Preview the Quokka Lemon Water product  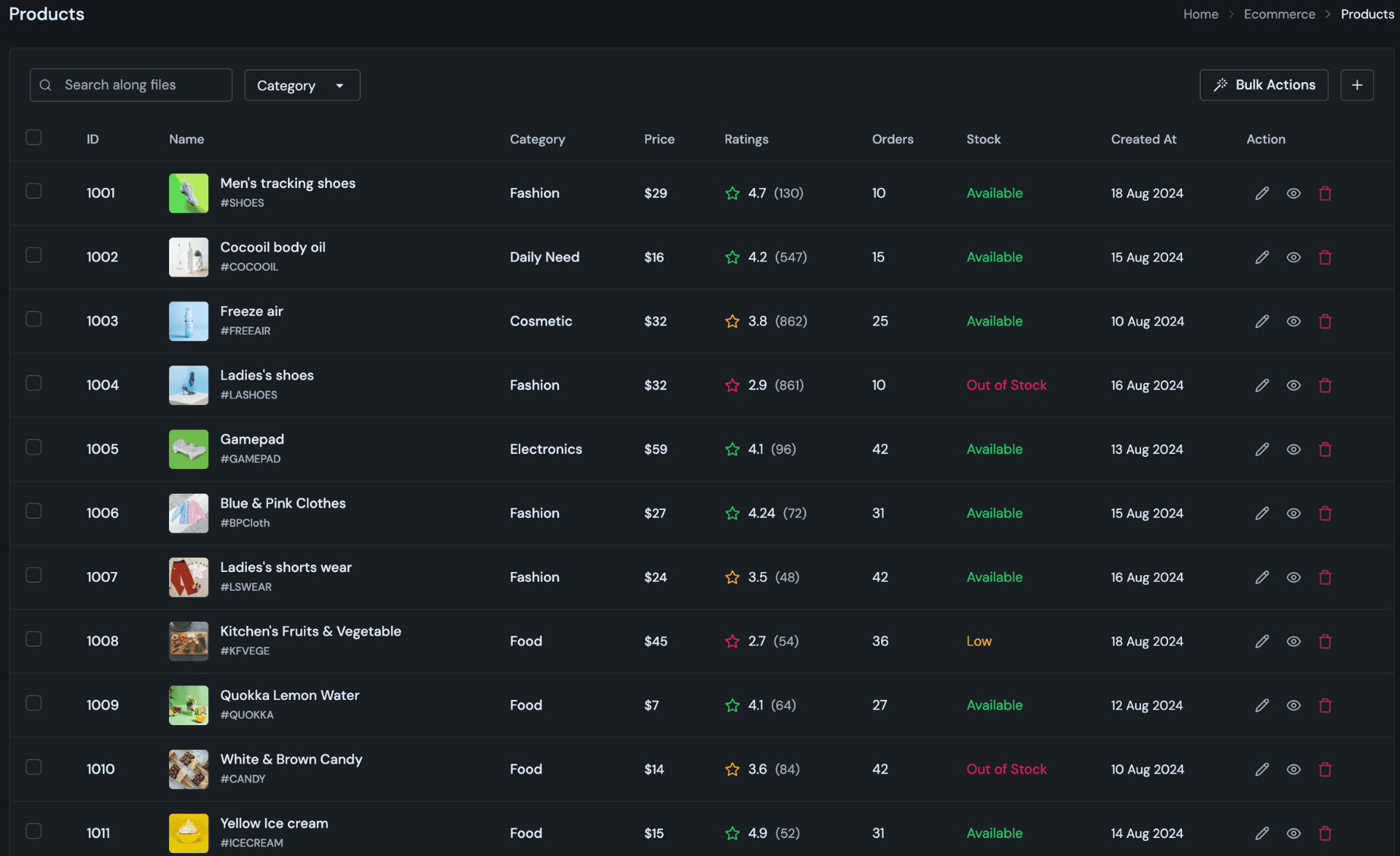1293,704
